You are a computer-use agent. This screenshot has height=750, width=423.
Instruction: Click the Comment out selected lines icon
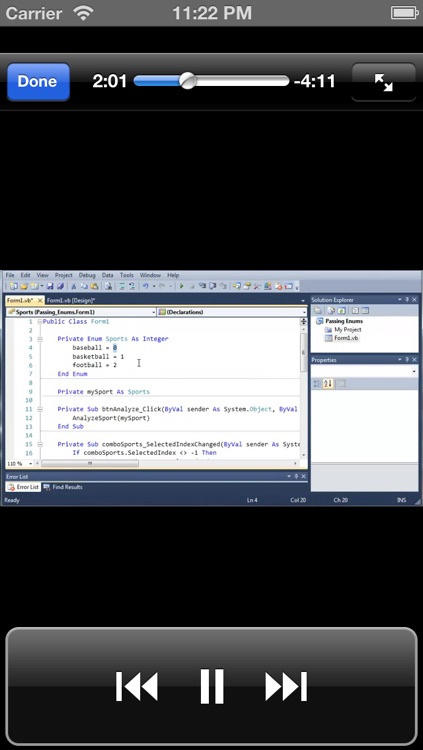(122, 286)
